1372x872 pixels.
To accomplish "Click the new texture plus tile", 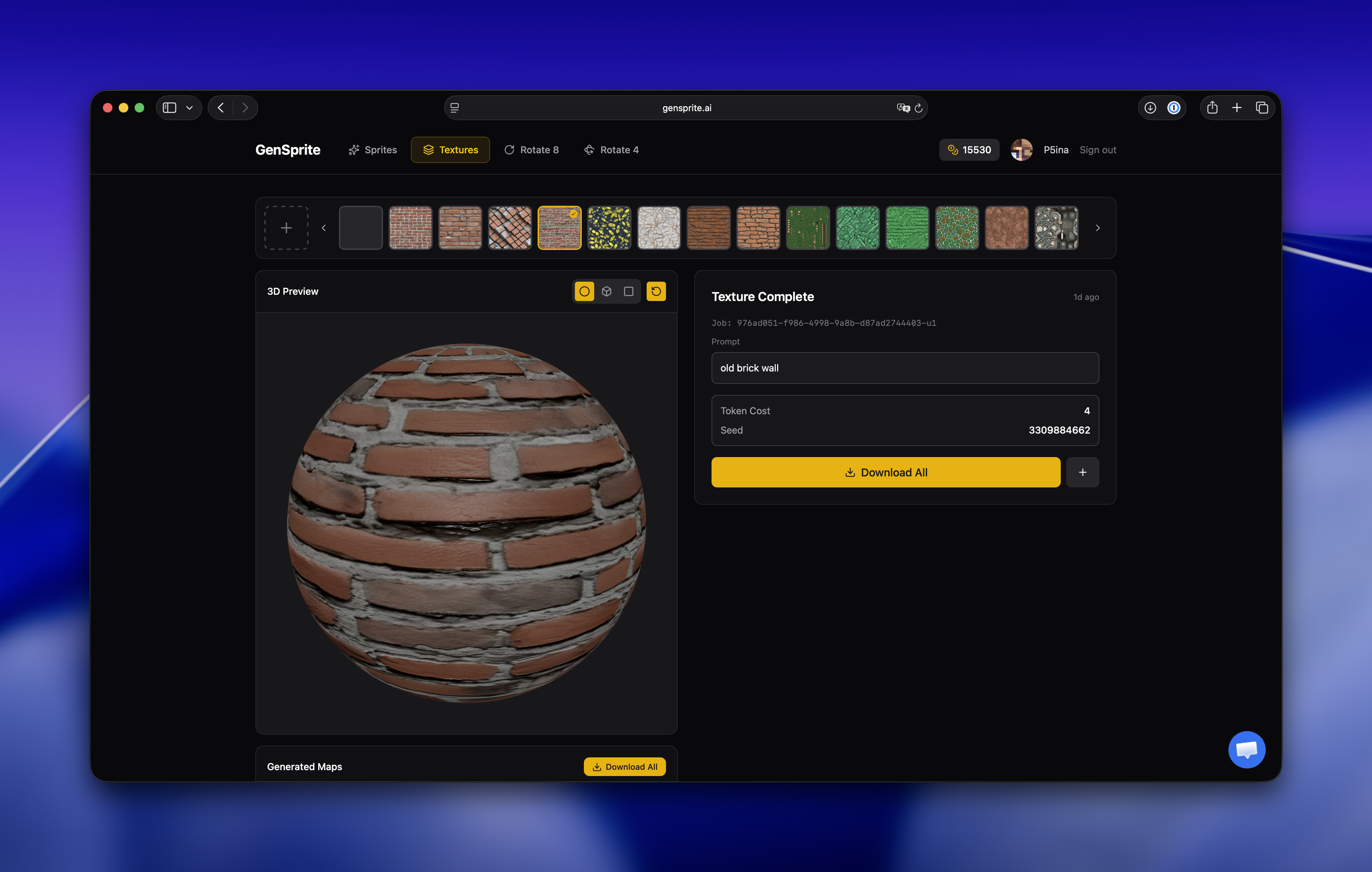I will point(286,228).
